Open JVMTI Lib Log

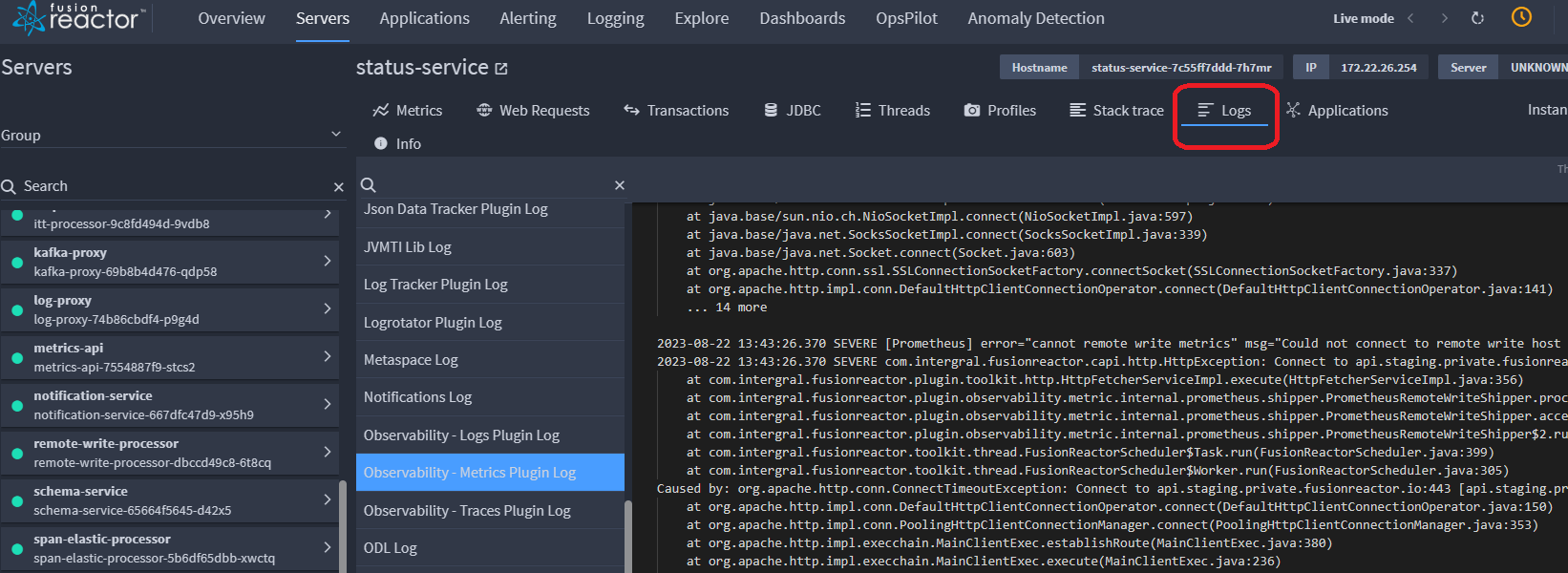coord(490,246)
